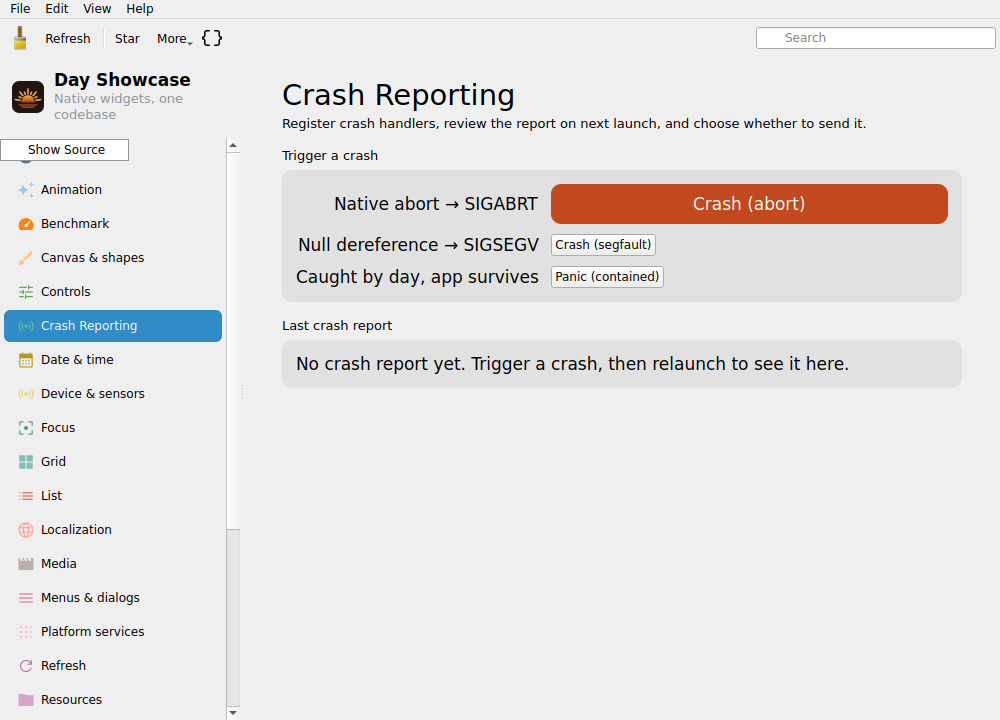Click the 'Caught by day, app survives' label
The image size is (1000, 720).
[417, 277]
